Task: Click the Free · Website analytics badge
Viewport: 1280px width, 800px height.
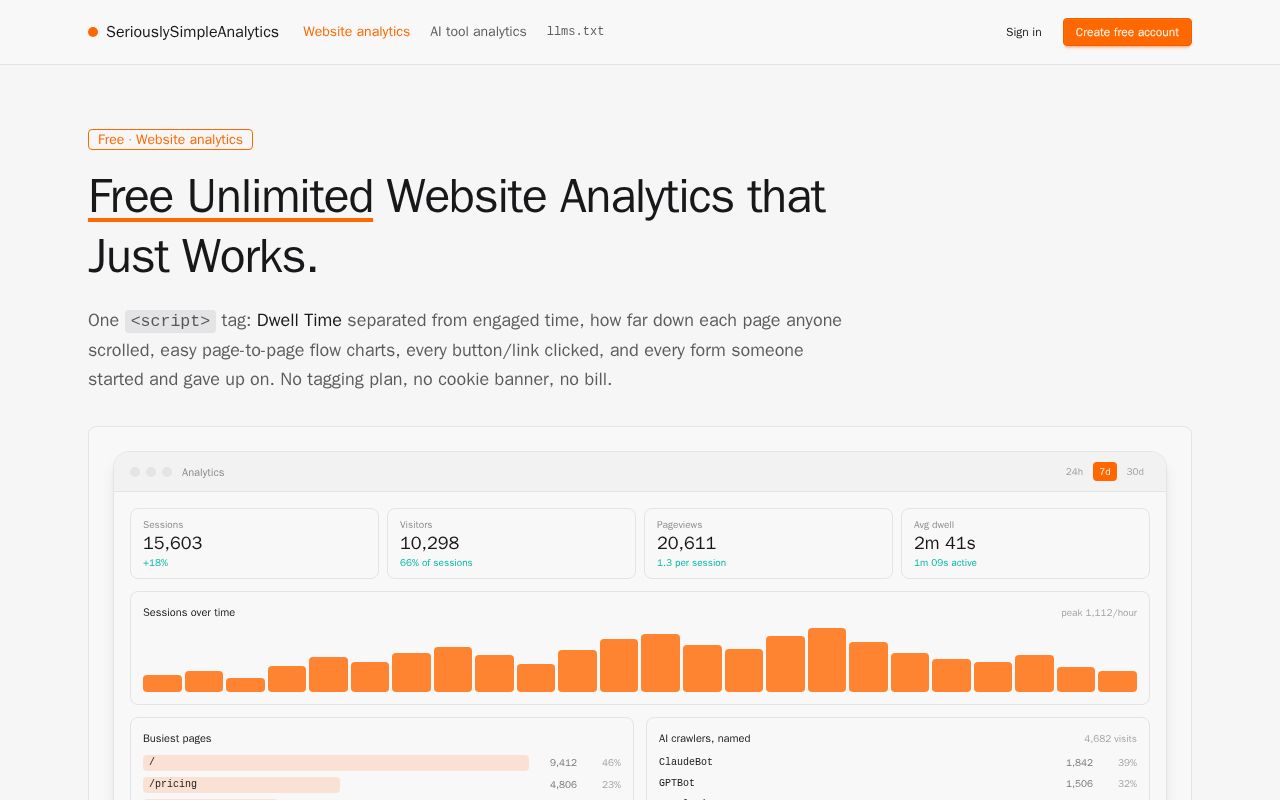Action: (170, 139)
